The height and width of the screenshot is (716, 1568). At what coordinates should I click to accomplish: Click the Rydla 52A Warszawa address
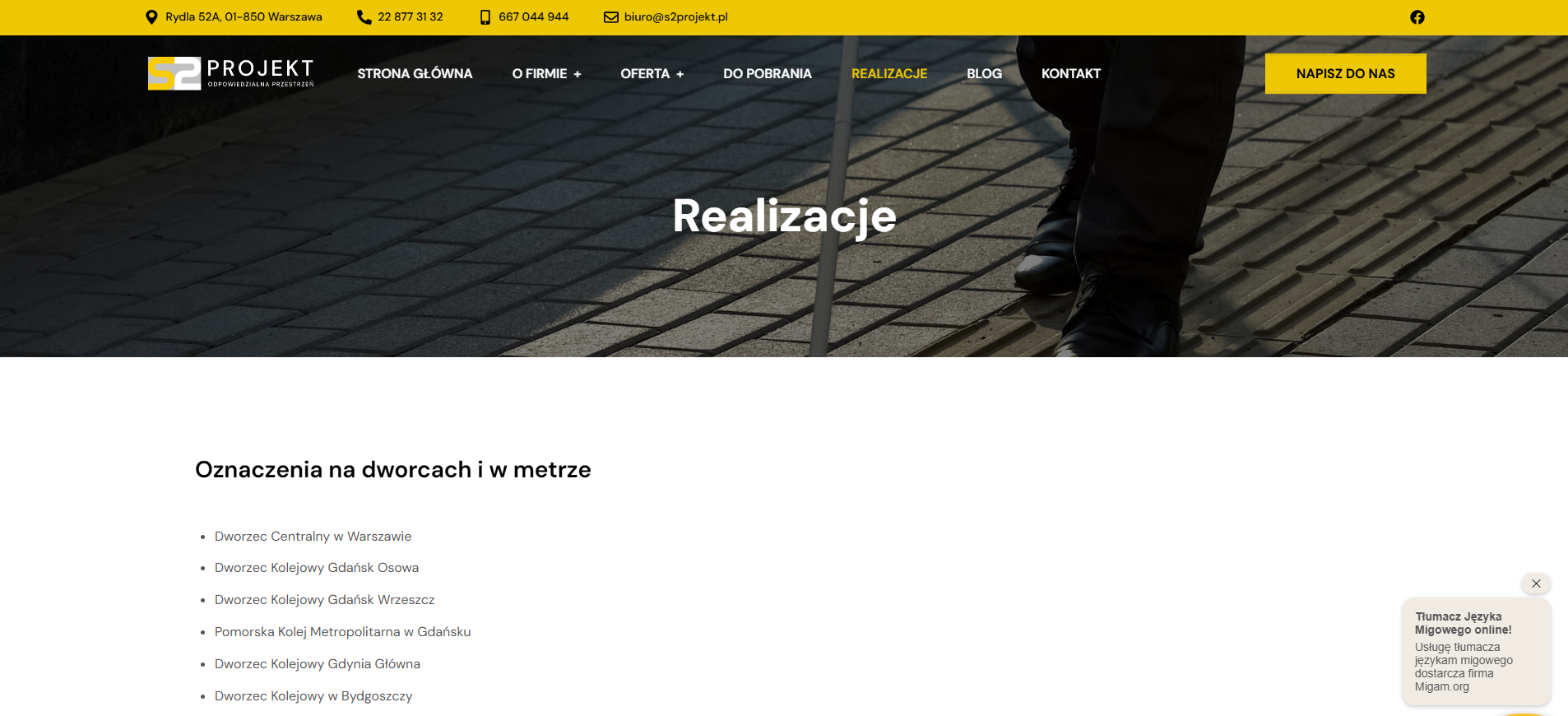coord(244,17)
